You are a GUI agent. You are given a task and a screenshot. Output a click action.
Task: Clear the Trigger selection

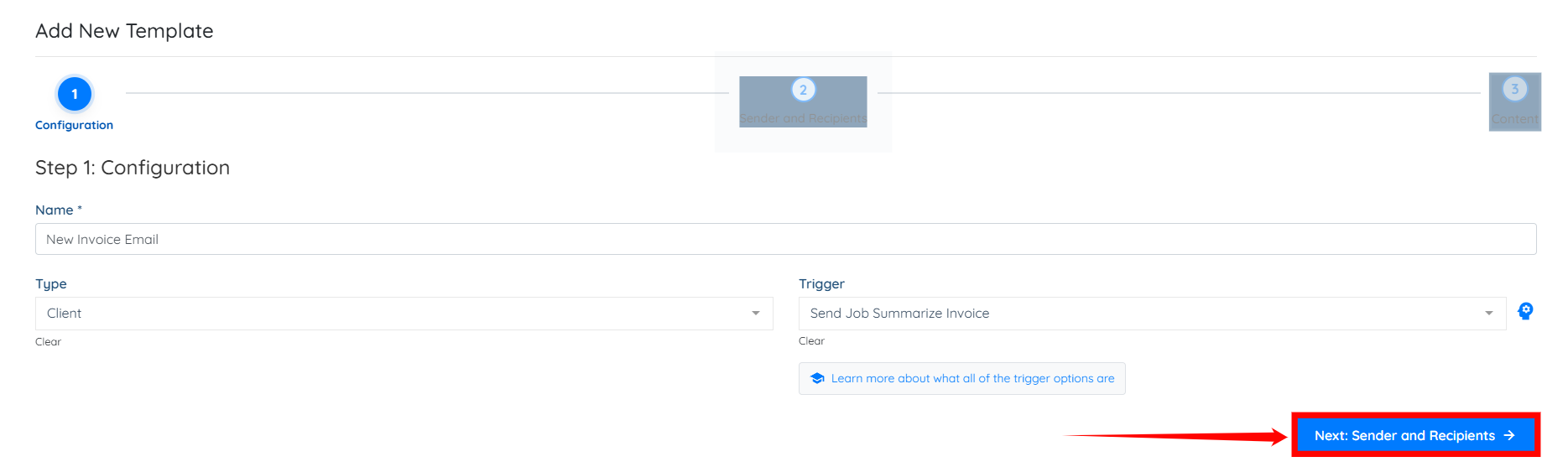811,341
